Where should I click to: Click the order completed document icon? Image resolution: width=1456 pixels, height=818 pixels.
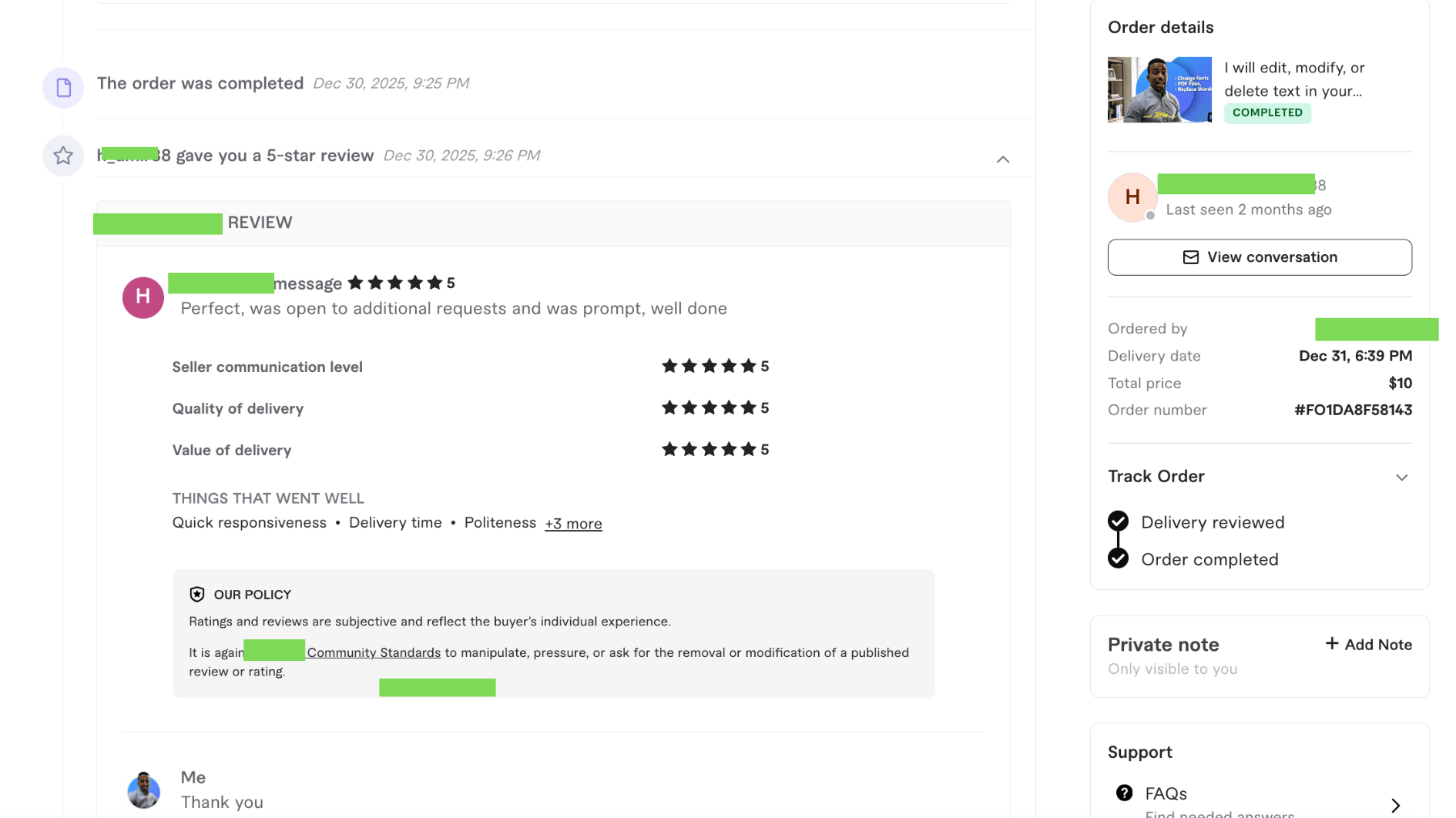[63, 88]
